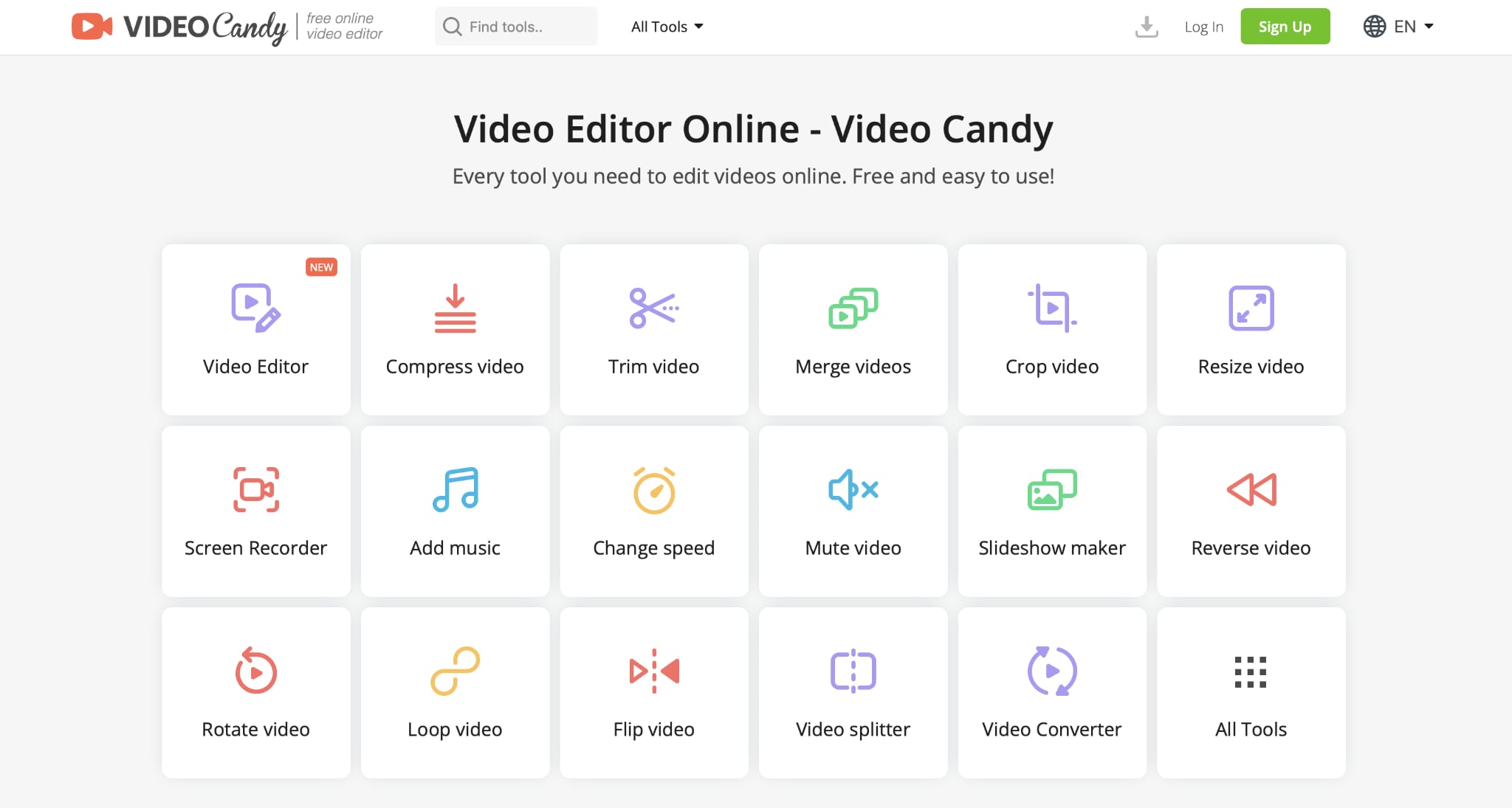Click the 'Slideshow maker' label text
This screenshot has width=1512, height=808.
[1052, 548]
